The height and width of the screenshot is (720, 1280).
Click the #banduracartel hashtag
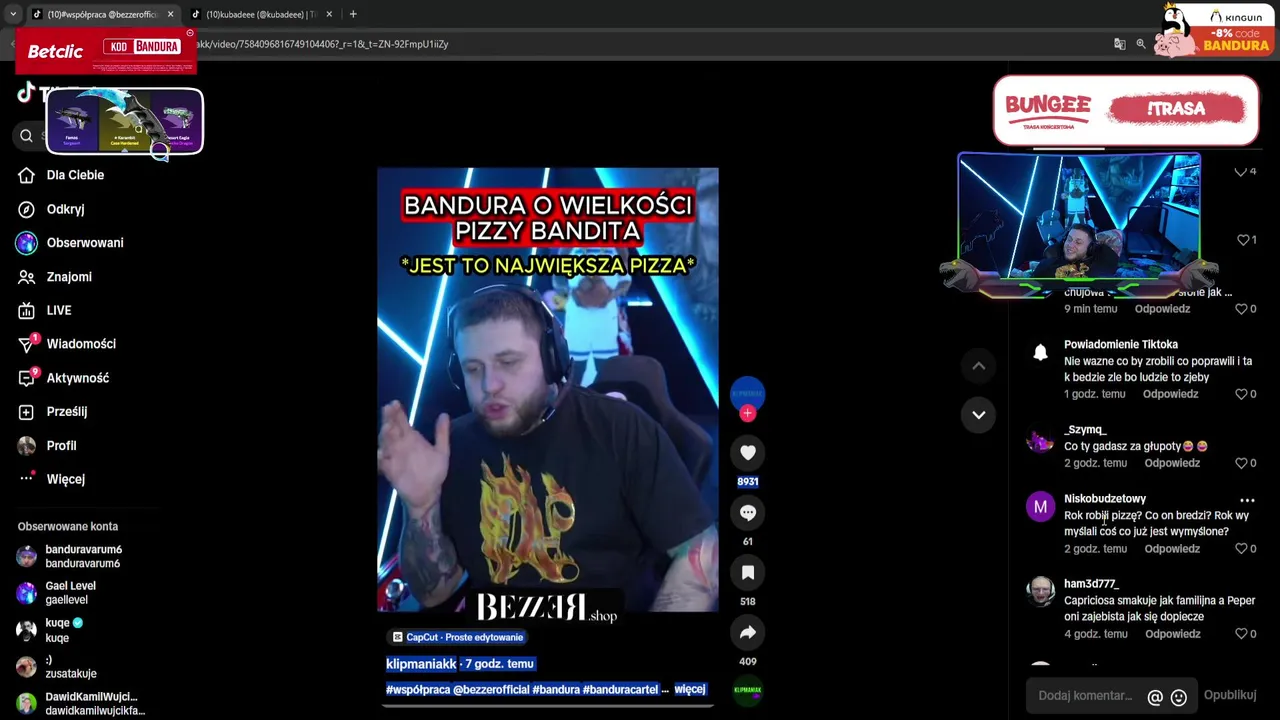coord(620,689)
